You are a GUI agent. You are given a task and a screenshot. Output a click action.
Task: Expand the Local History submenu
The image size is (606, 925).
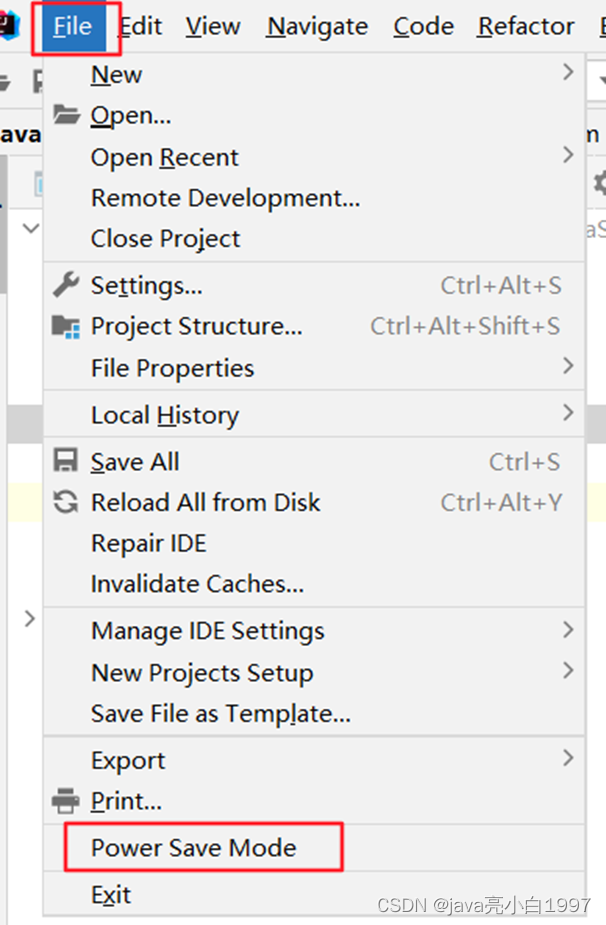click(x=568, y=414)
